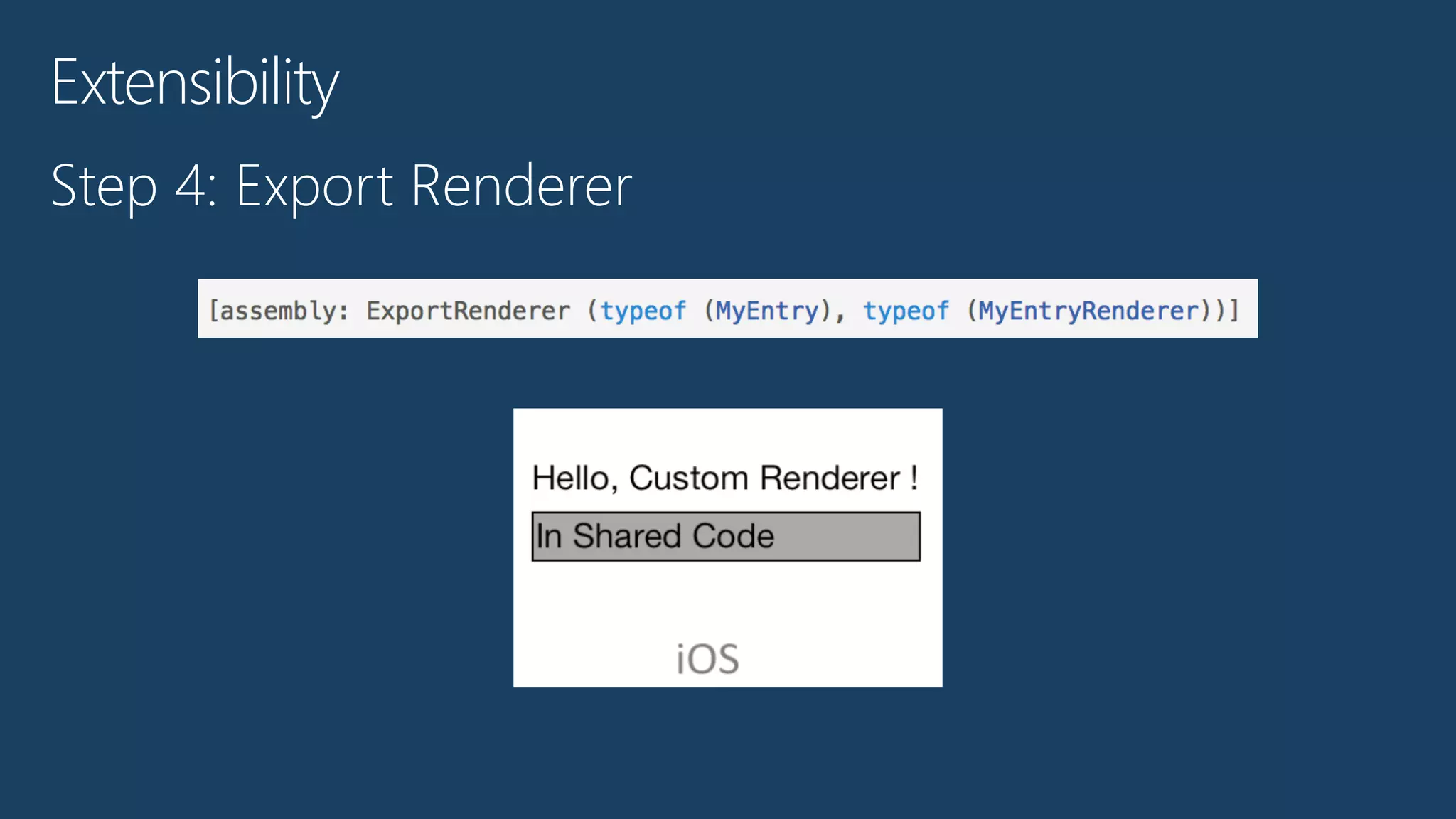Click the first 'typeof' keyword before MyEntry
This screenshot has height=819, width=1456.
tap(643, 311)
